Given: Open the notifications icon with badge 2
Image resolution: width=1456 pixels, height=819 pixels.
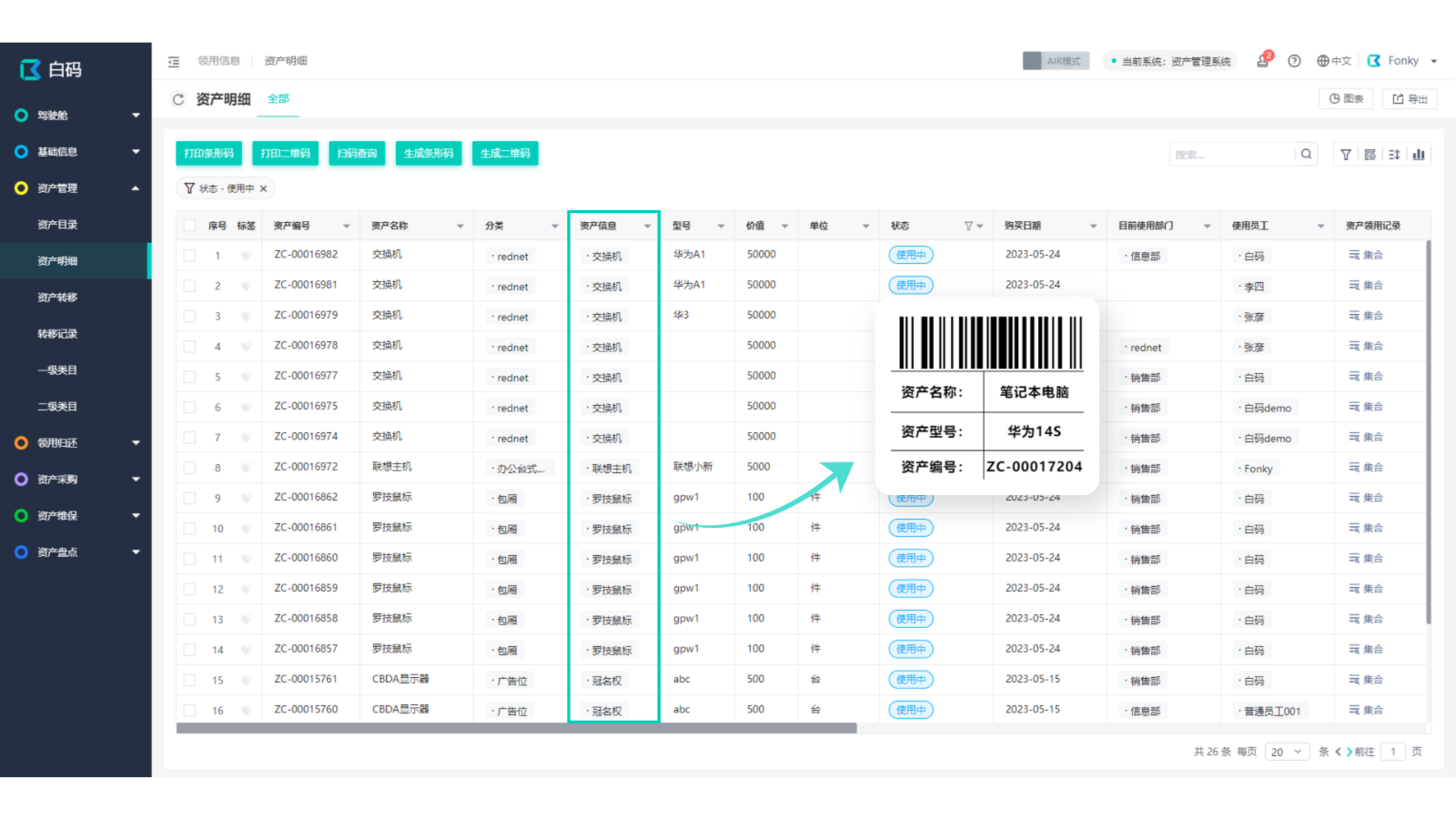Looking at the screenshot, I should [1263, 60].
